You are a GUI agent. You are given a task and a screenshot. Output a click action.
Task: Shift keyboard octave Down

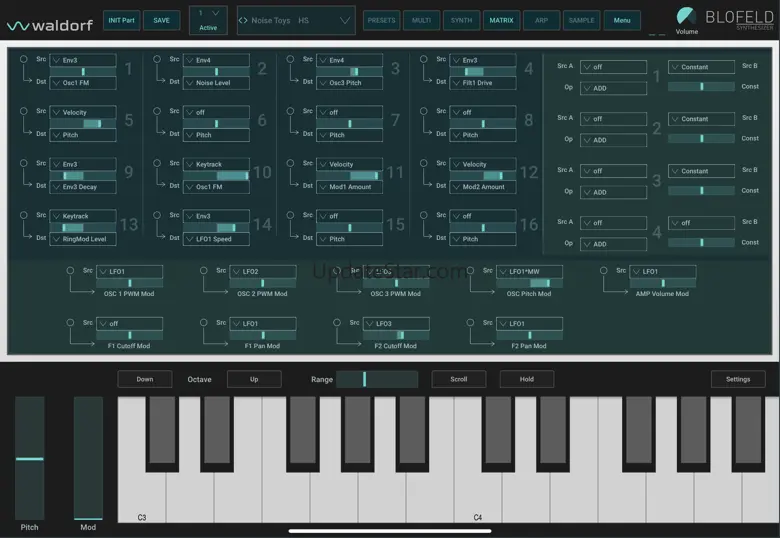tap(145, 379)
